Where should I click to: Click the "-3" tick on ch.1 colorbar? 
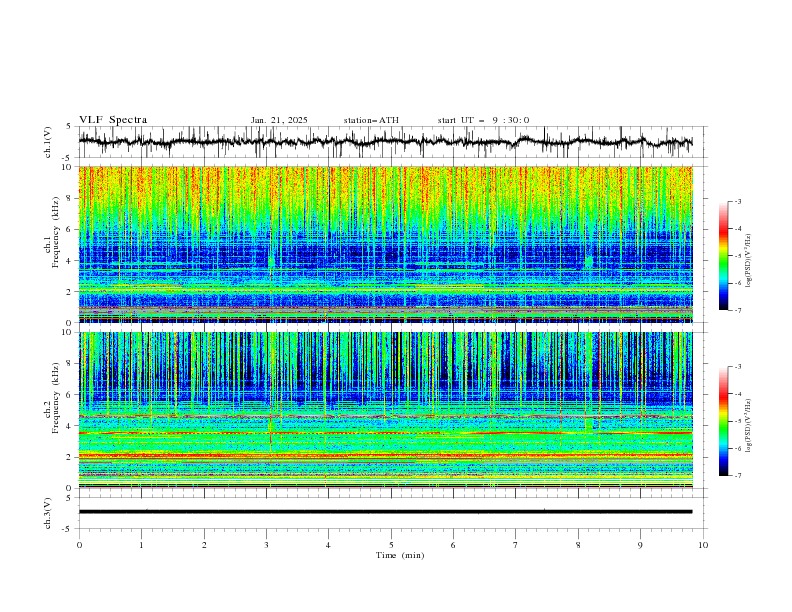click(x=738, y=201)
